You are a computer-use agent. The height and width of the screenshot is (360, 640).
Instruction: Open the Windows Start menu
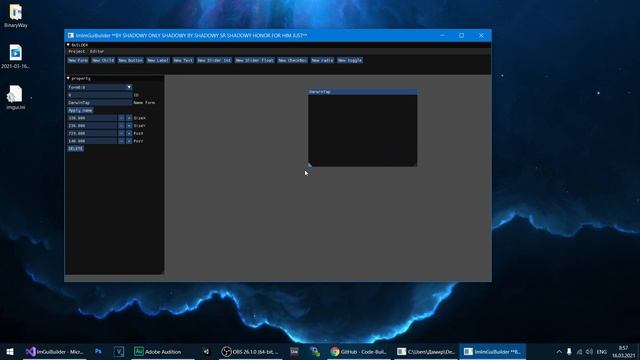10,351
